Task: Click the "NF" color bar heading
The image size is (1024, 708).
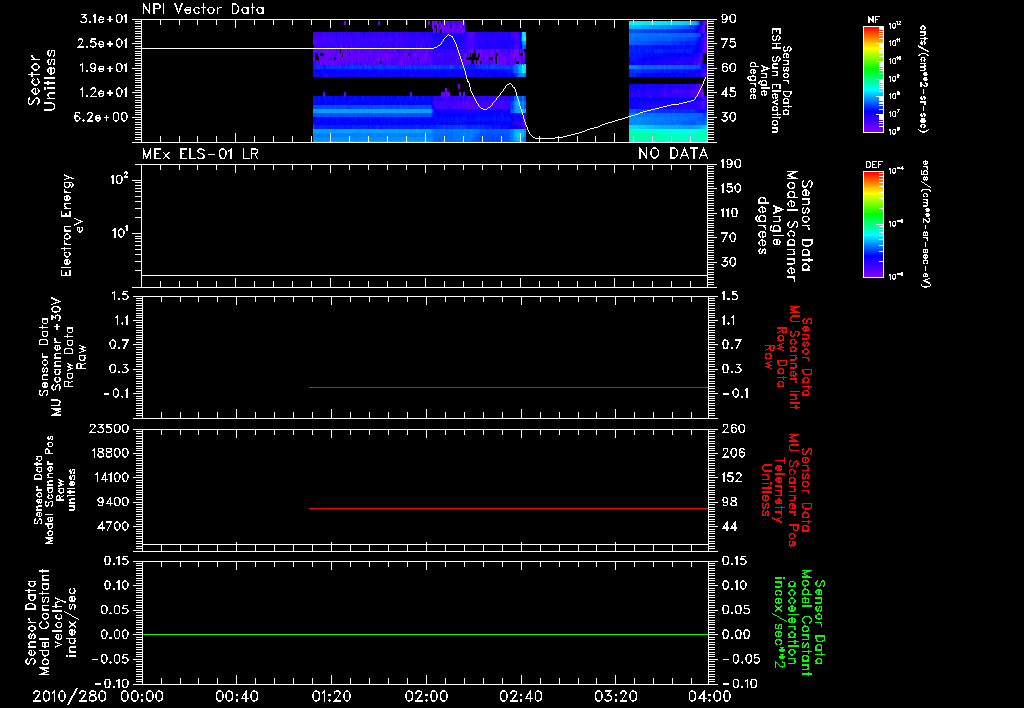Action: point(873,20)
